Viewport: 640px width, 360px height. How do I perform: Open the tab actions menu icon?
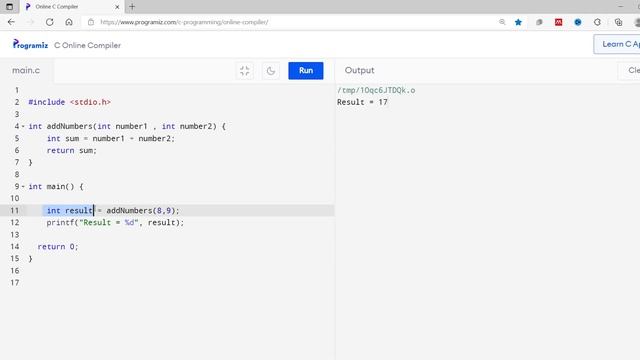pyautogui.click(x=9, y=7)
